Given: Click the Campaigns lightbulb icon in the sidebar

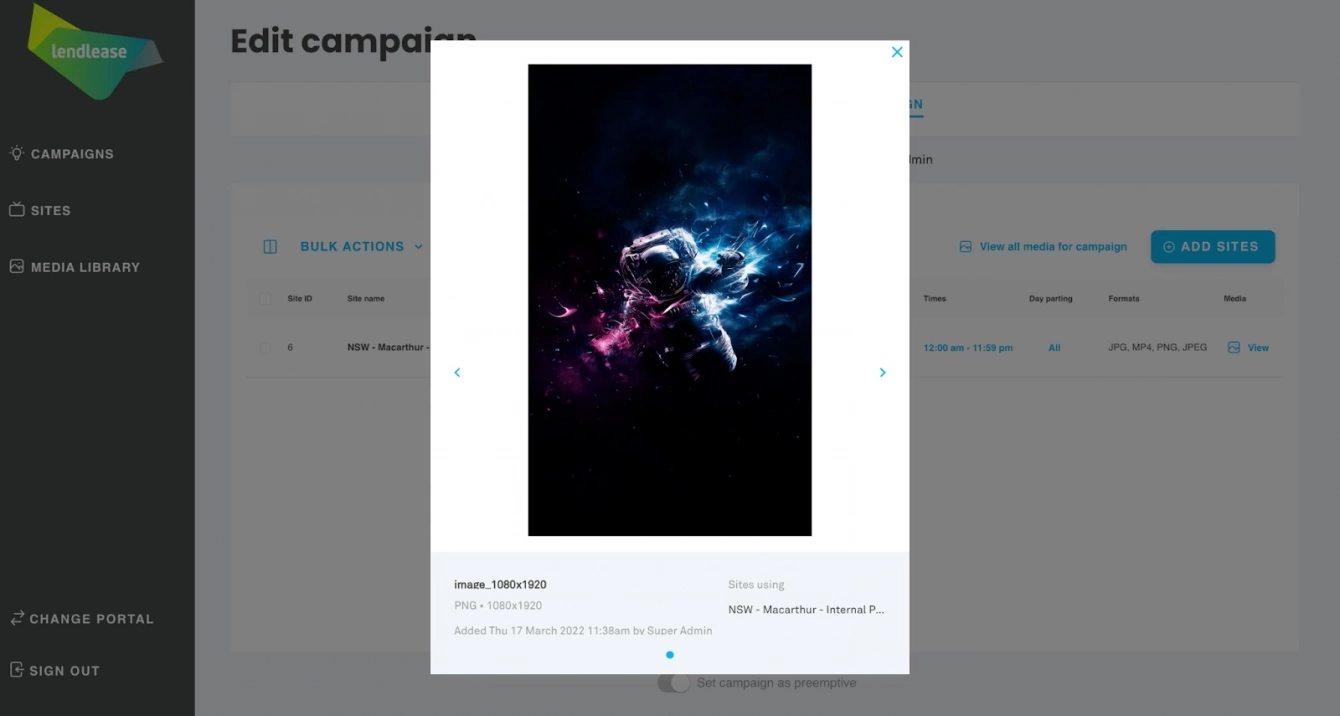Looking at the screenshot, I should click(17, 153).
